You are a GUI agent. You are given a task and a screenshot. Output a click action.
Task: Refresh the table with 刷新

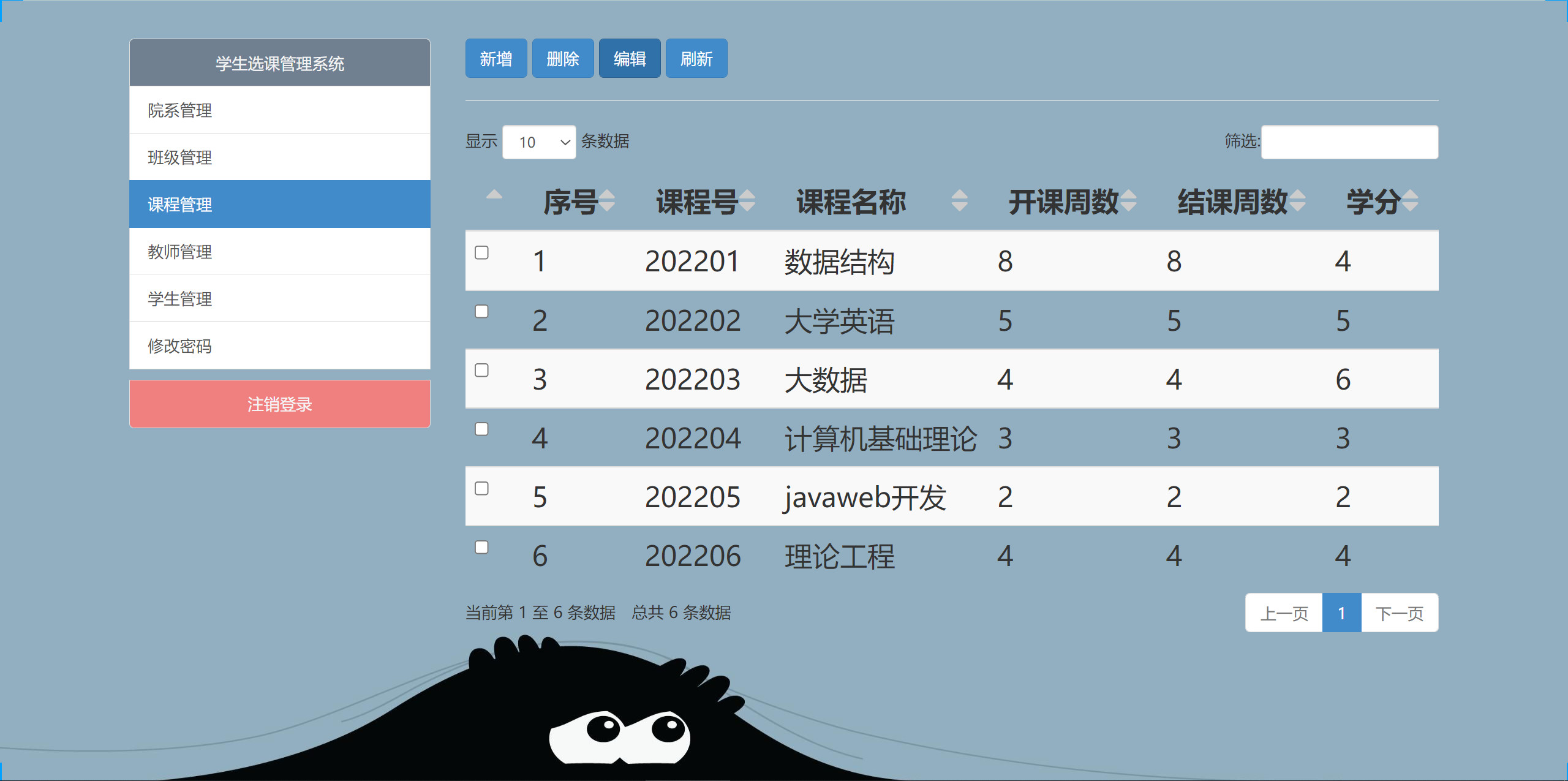pyautogui.click(x=696, y=58)
